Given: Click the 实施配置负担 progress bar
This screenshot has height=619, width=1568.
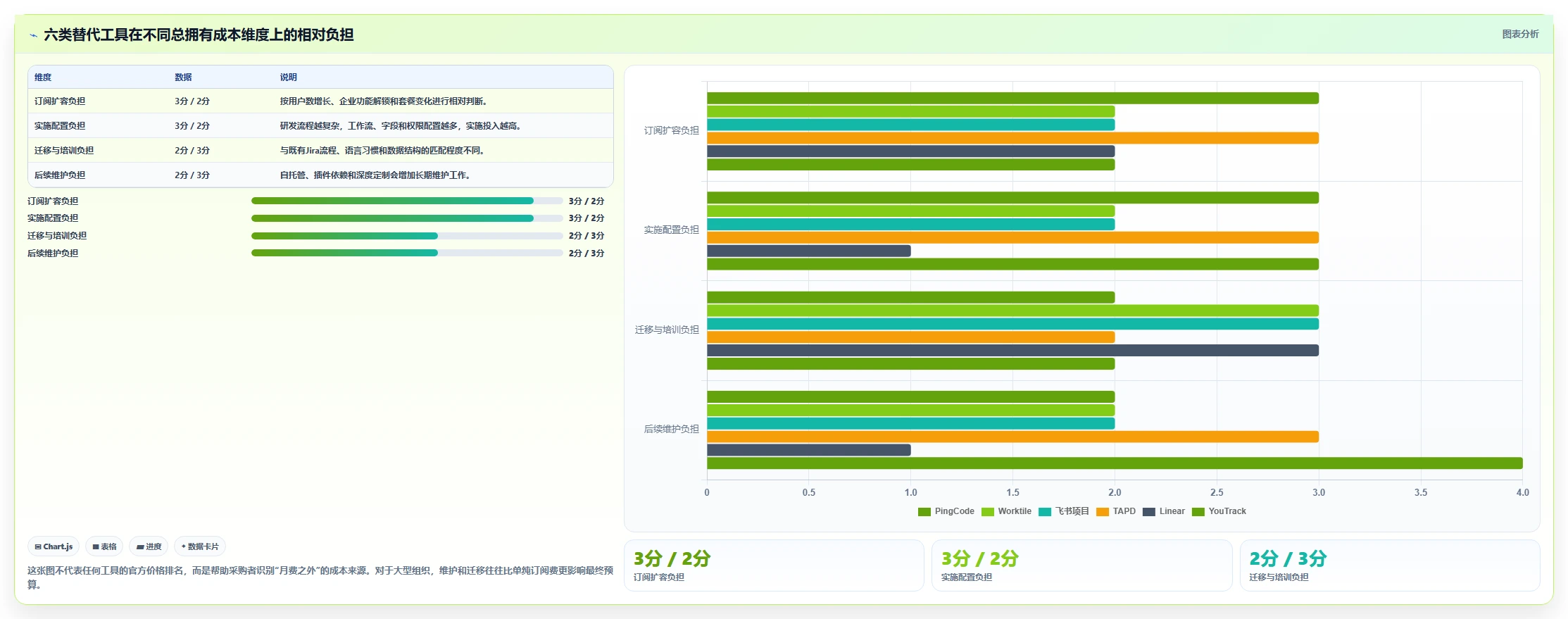Looking at the screenshot, I should (x=407, y=218).
